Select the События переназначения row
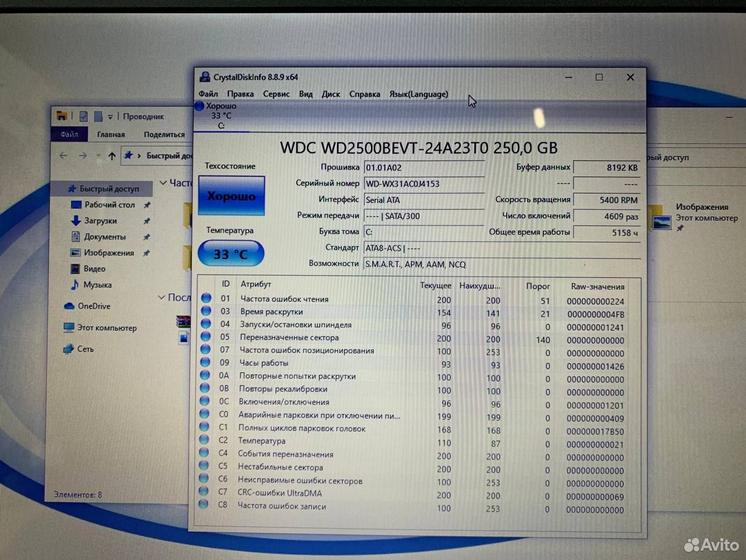746x560 pixels. (x=412, y=455)
